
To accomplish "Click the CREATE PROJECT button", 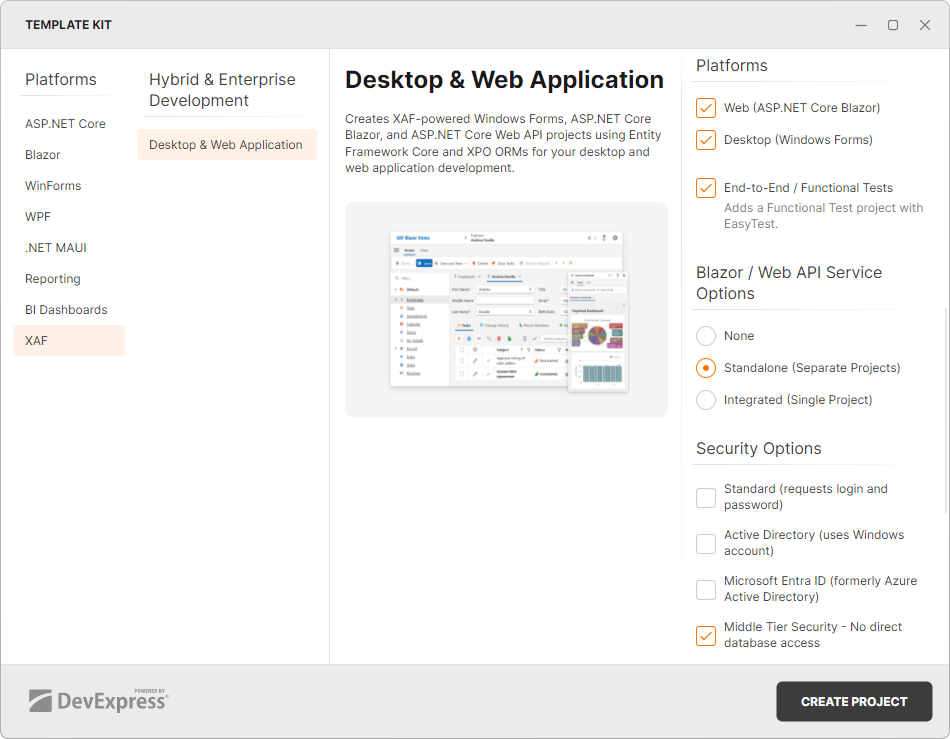I will pyautogui.click(x=854, y=701).
